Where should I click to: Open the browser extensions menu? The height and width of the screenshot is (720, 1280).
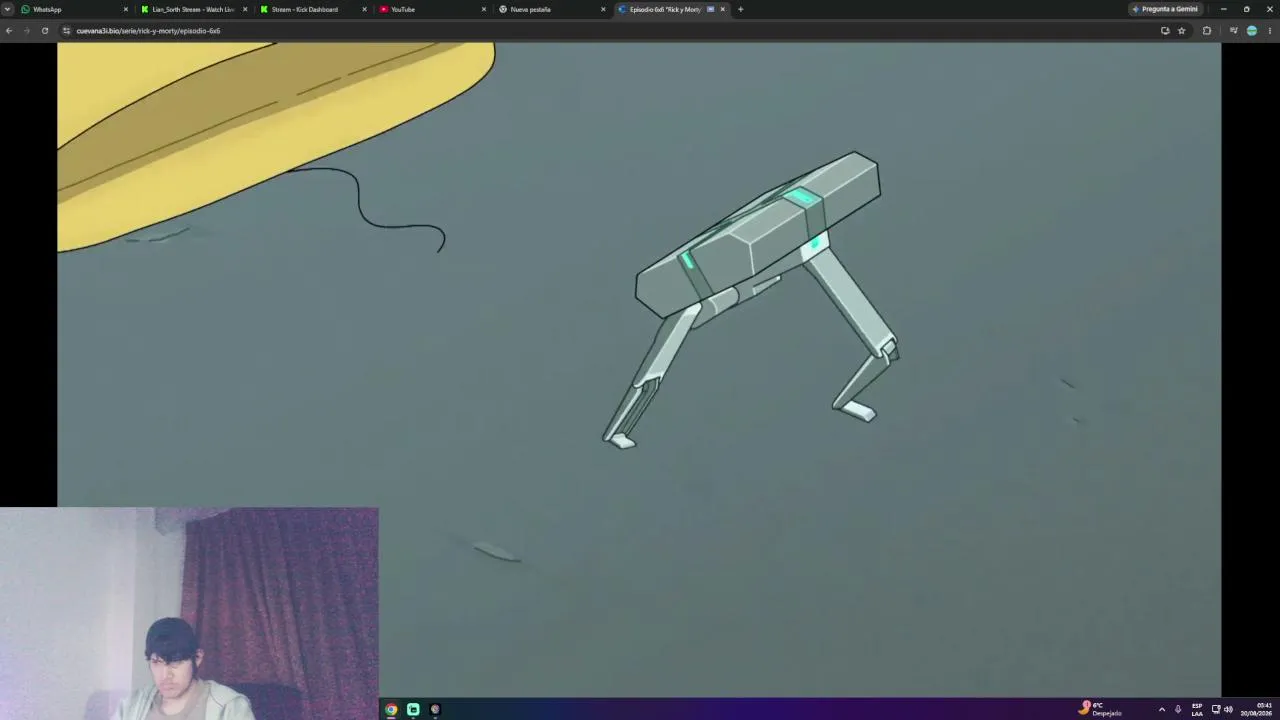point(1206,31)
